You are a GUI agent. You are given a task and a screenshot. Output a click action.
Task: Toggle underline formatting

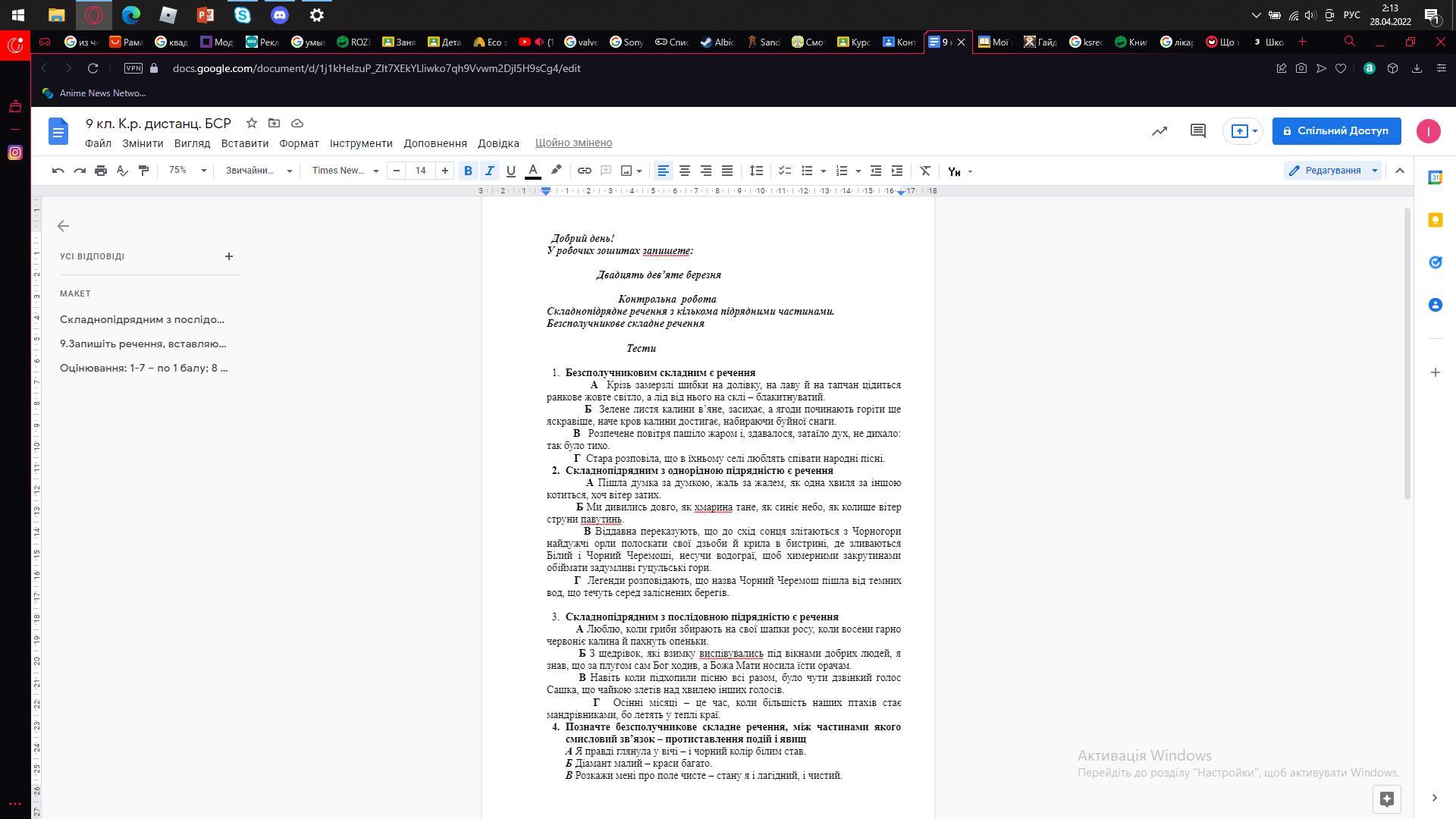click(510, 171)
